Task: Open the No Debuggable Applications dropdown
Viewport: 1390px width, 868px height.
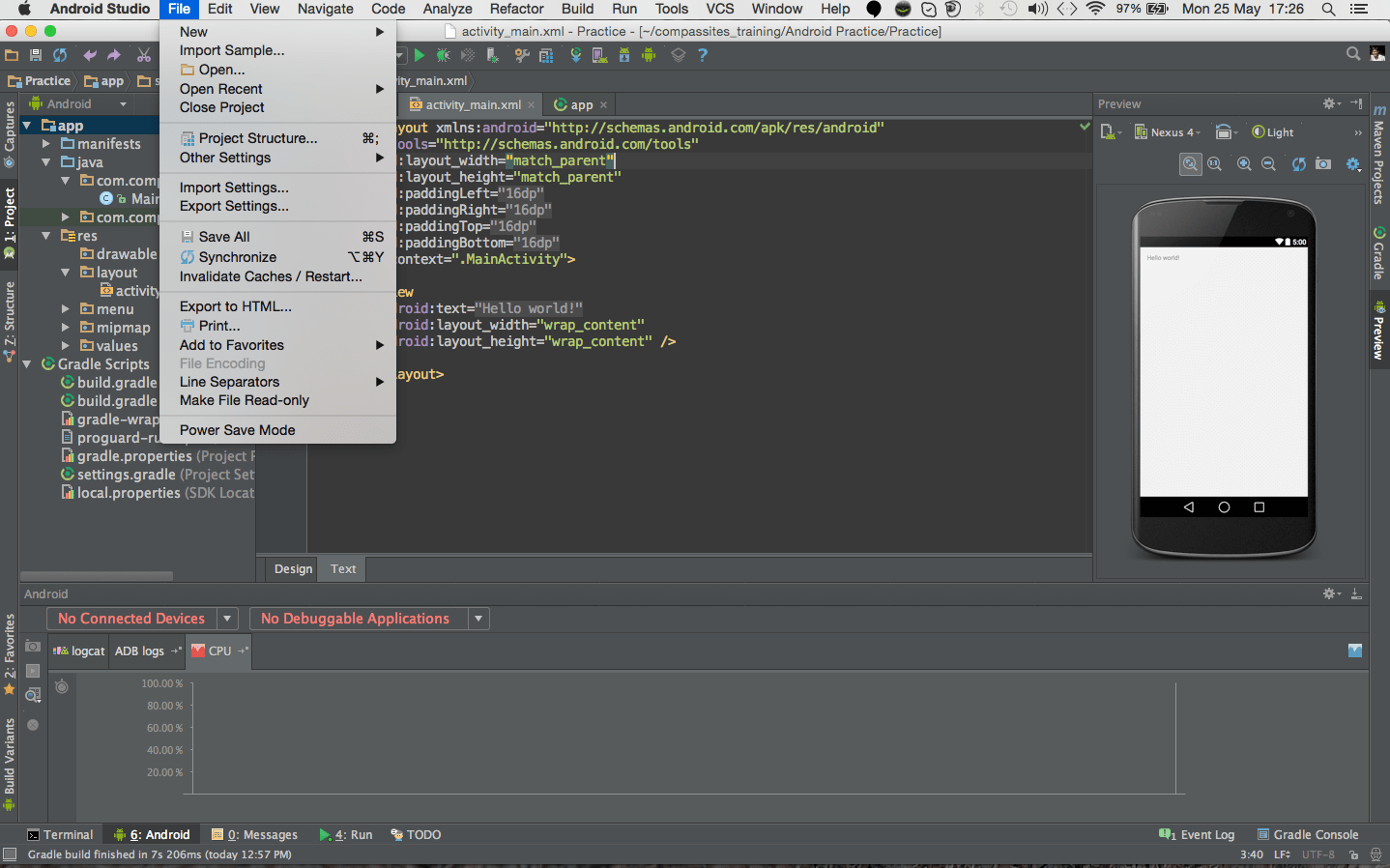Action: point(369,619)
